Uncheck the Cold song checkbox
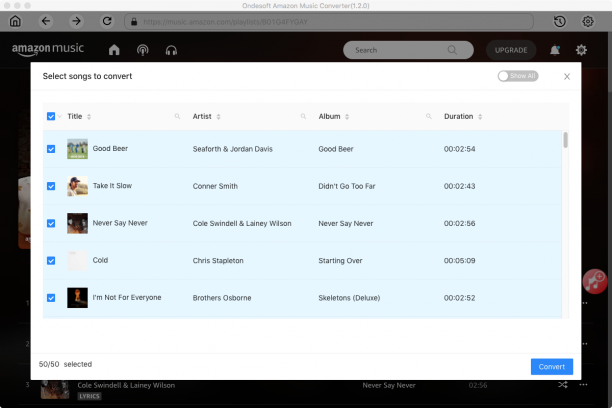Screen dimensions: 612x408 click(51, 260)
